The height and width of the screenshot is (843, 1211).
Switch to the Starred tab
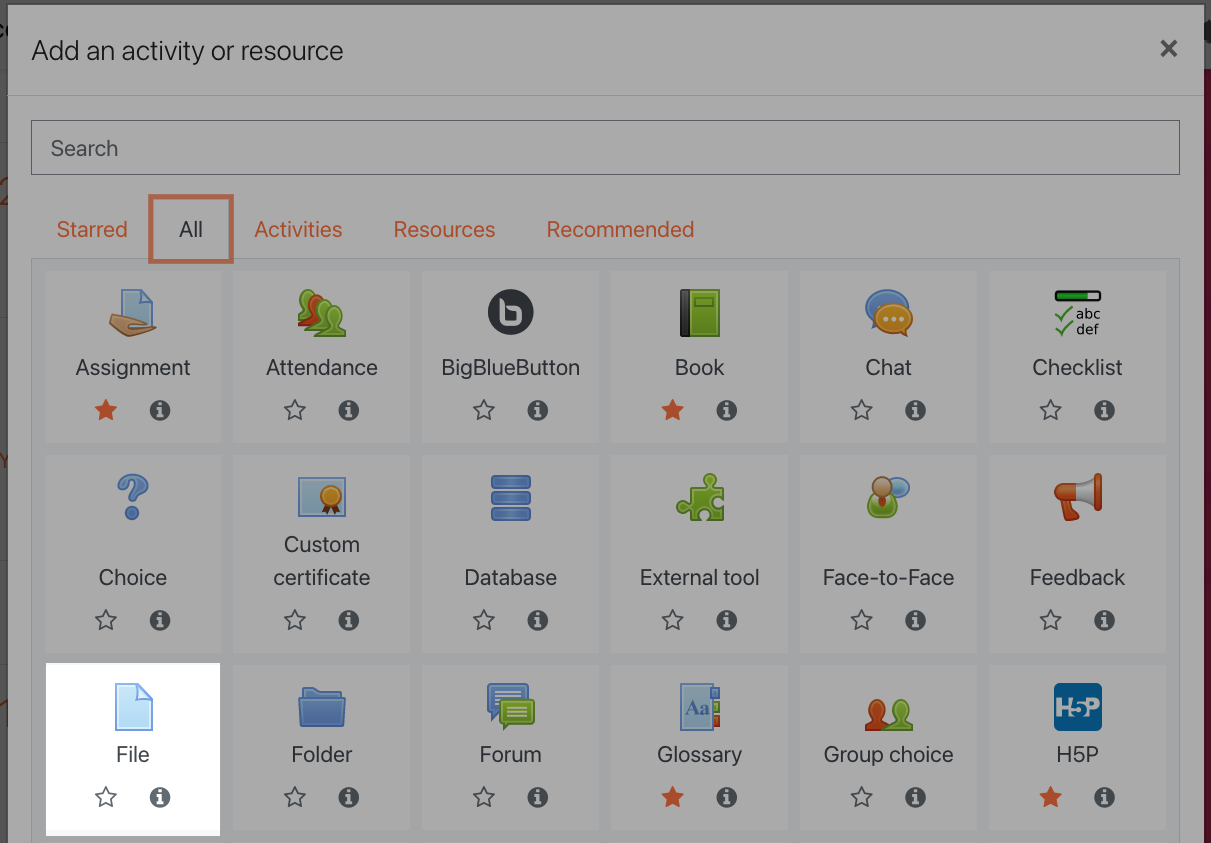click(92, 229)
